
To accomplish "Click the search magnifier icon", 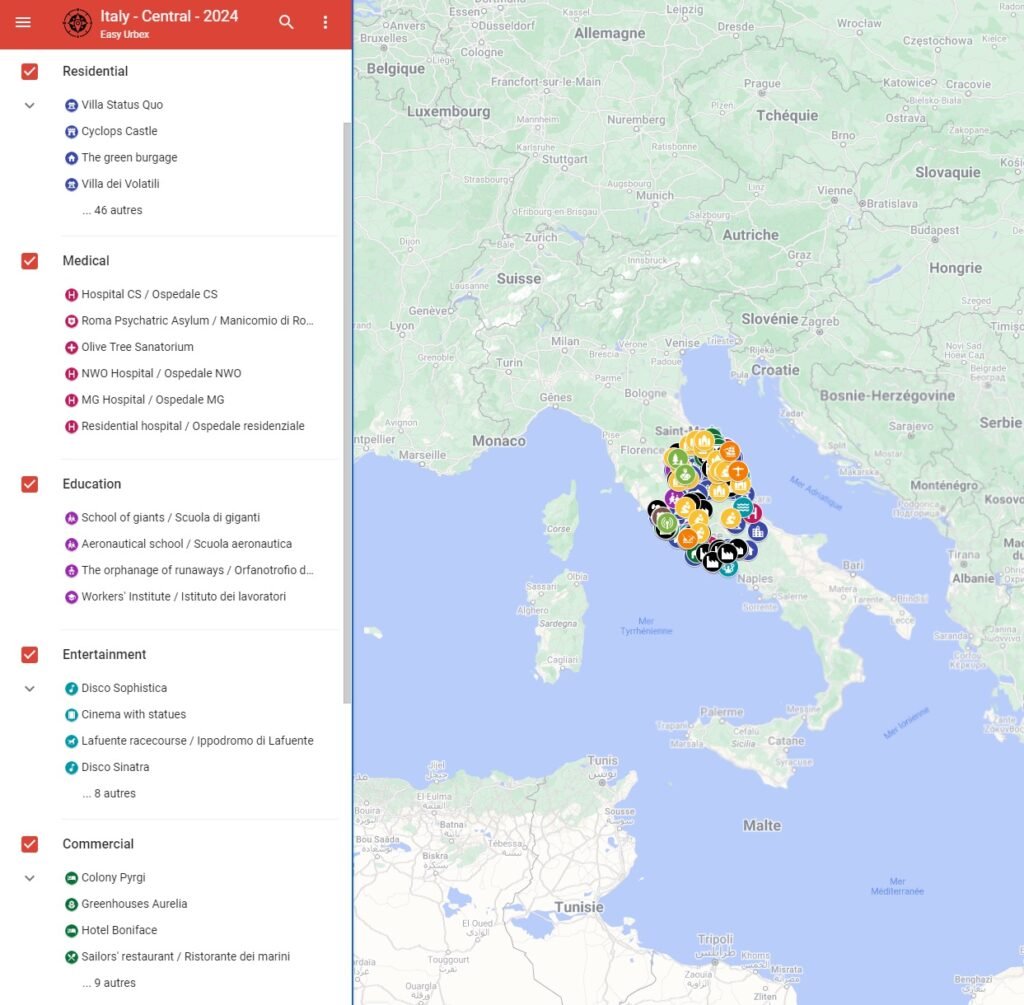I will click(286, 22).
